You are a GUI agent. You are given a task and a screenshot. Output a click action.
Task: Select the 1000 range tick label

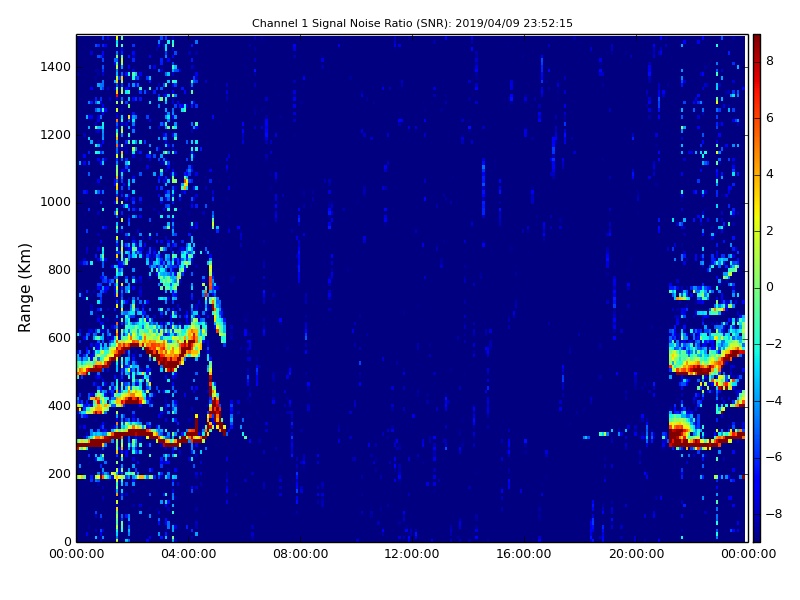55,202
